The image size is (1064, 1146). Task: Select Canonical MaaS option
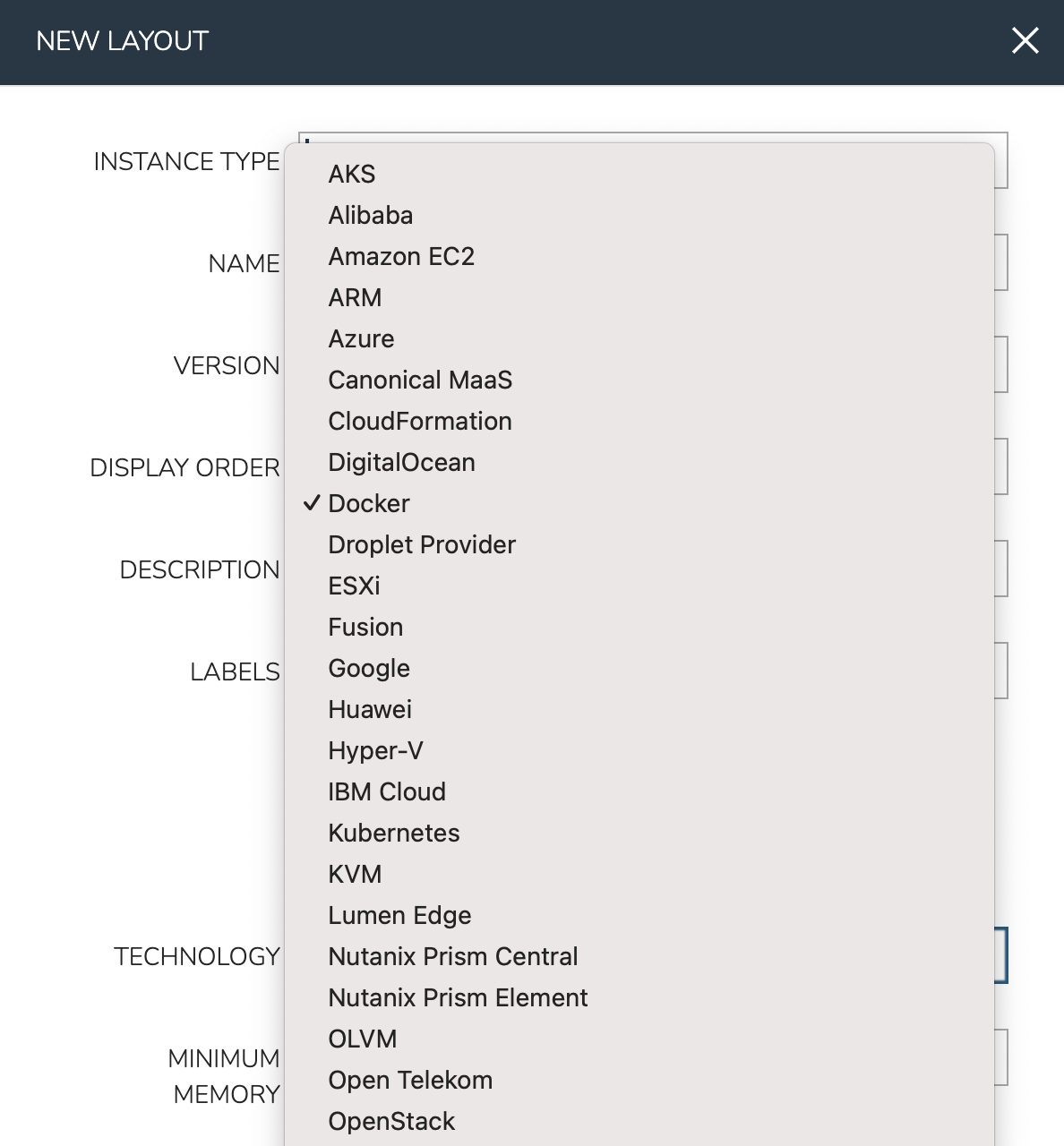tap(420, 380)
